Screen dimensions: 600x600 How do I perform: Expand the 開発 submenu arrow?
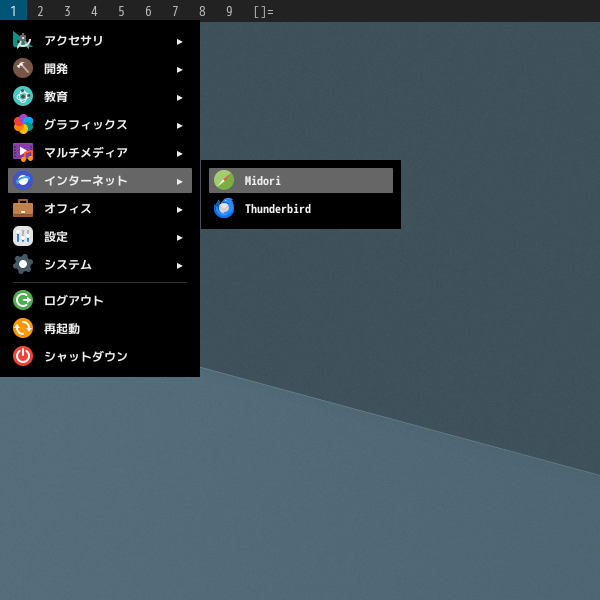point(179,70)
